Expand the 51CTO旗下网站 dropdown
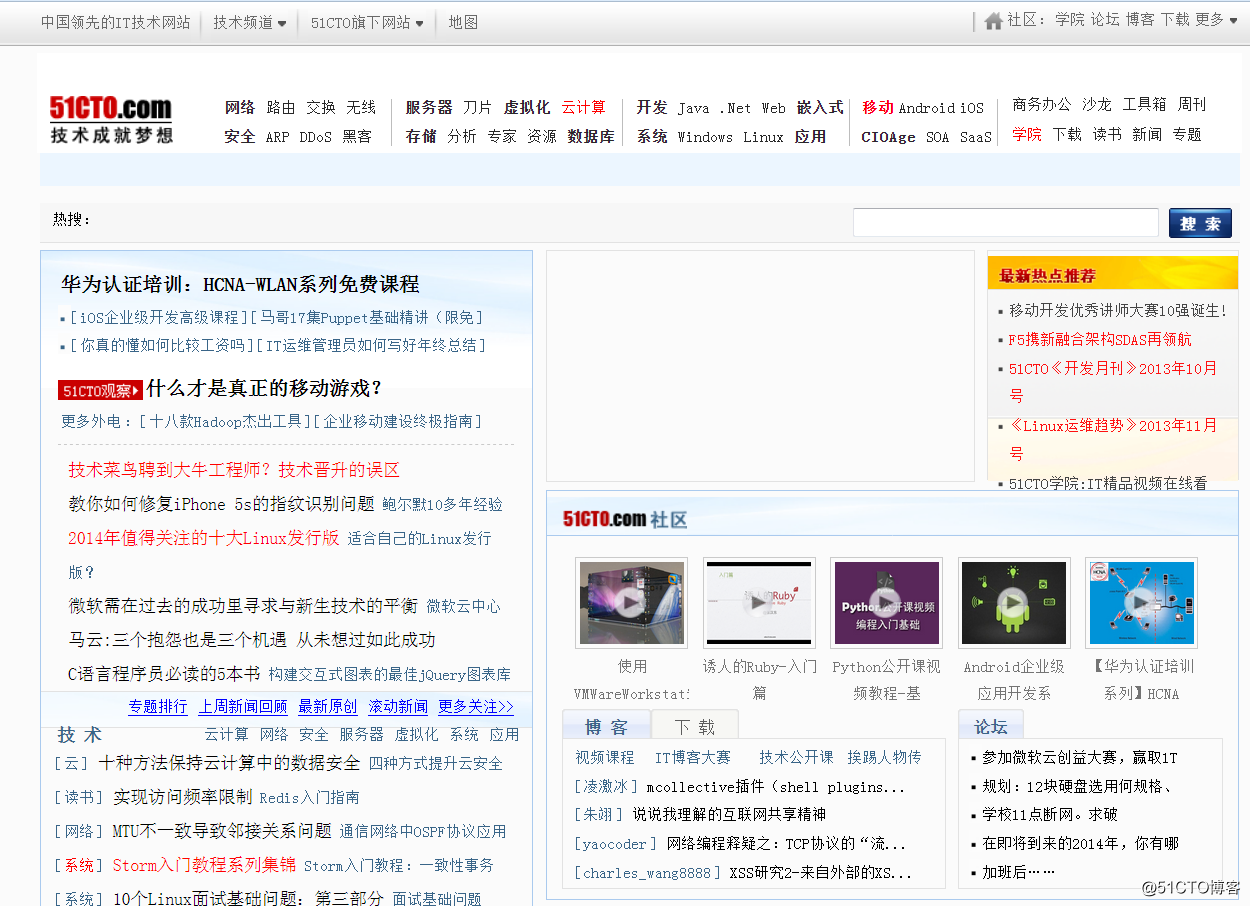The width and height of the screenshot is (1250, 906). point(366,22)
